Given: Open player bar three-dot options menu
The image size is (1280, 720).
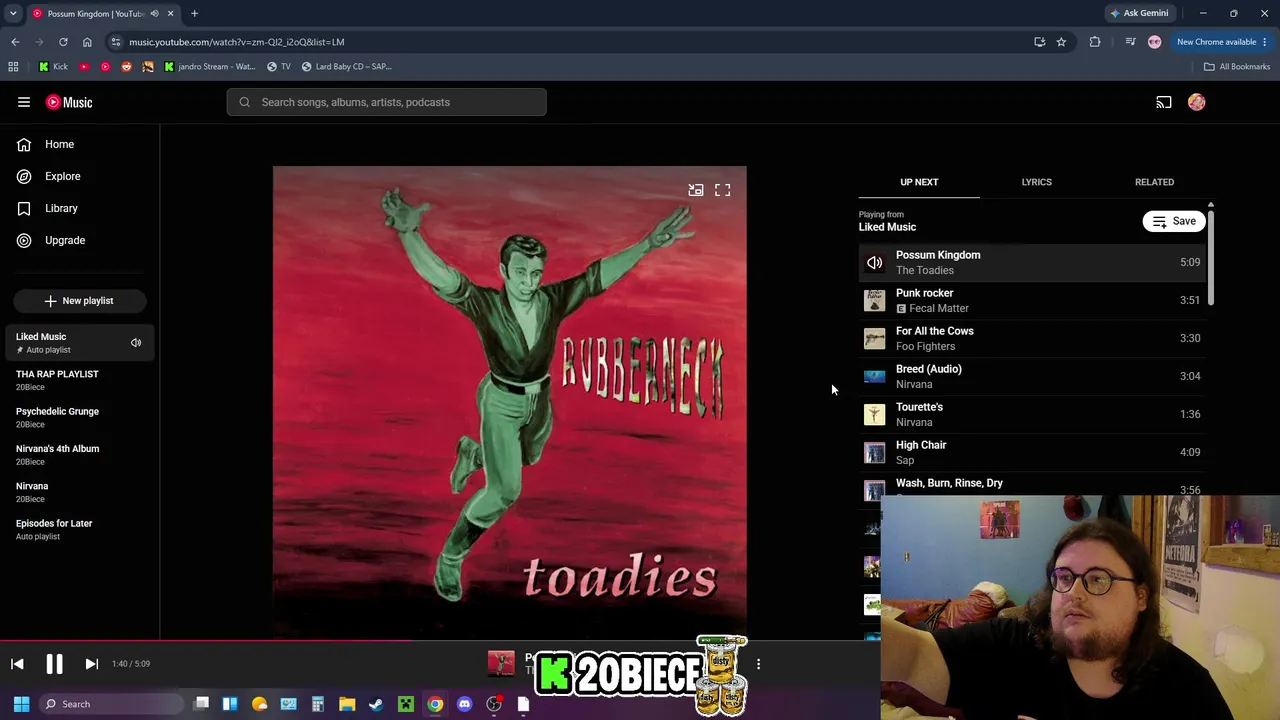Looking at the screenshot, I should [758, 664].
